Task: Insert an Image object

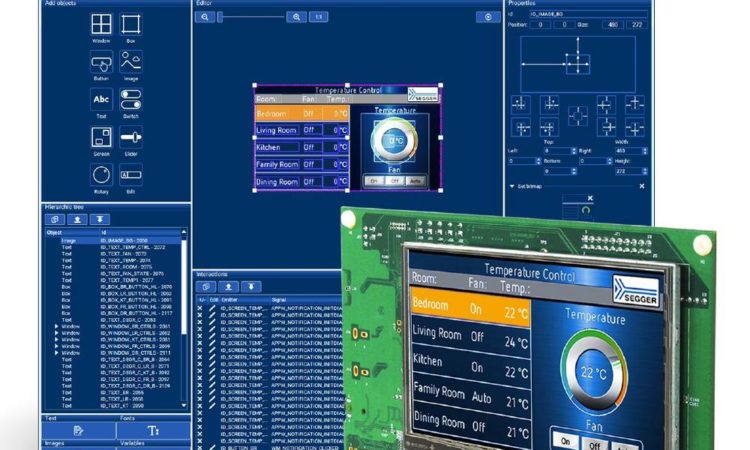Action: [131, 64]
